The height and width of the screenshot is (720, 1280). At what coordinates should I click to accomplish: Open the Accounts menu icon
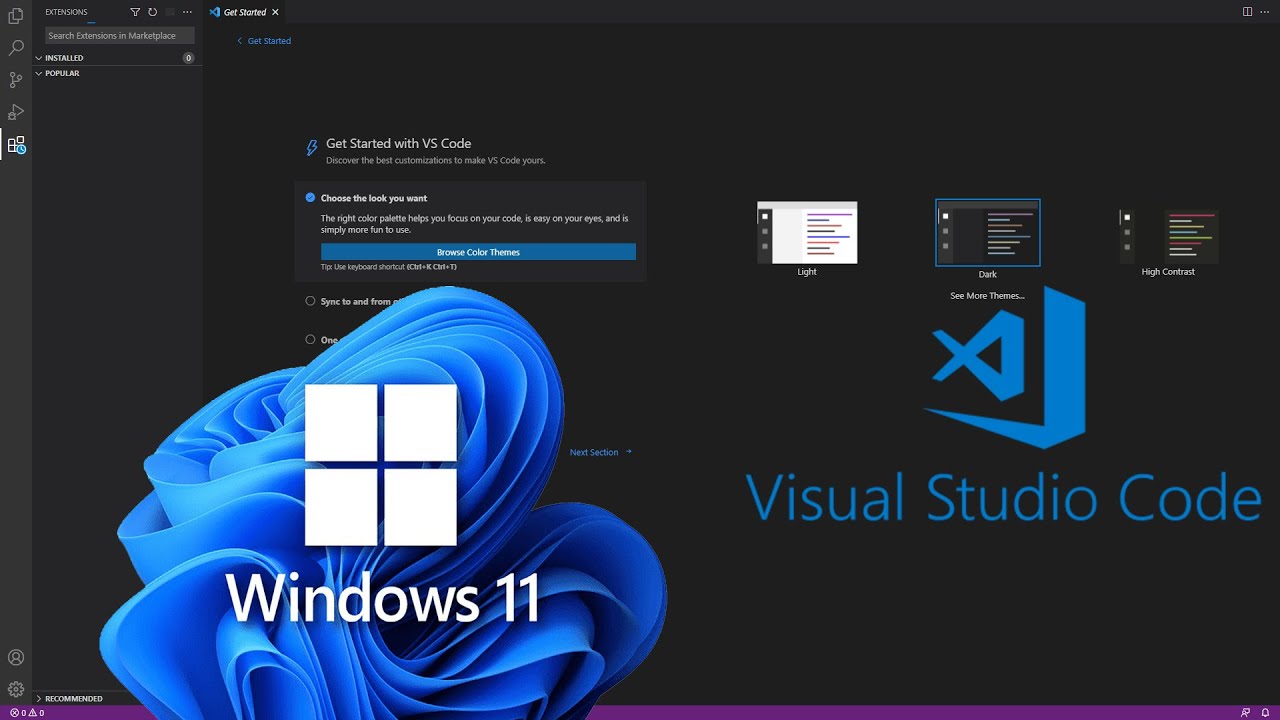(x=16, y=658)
